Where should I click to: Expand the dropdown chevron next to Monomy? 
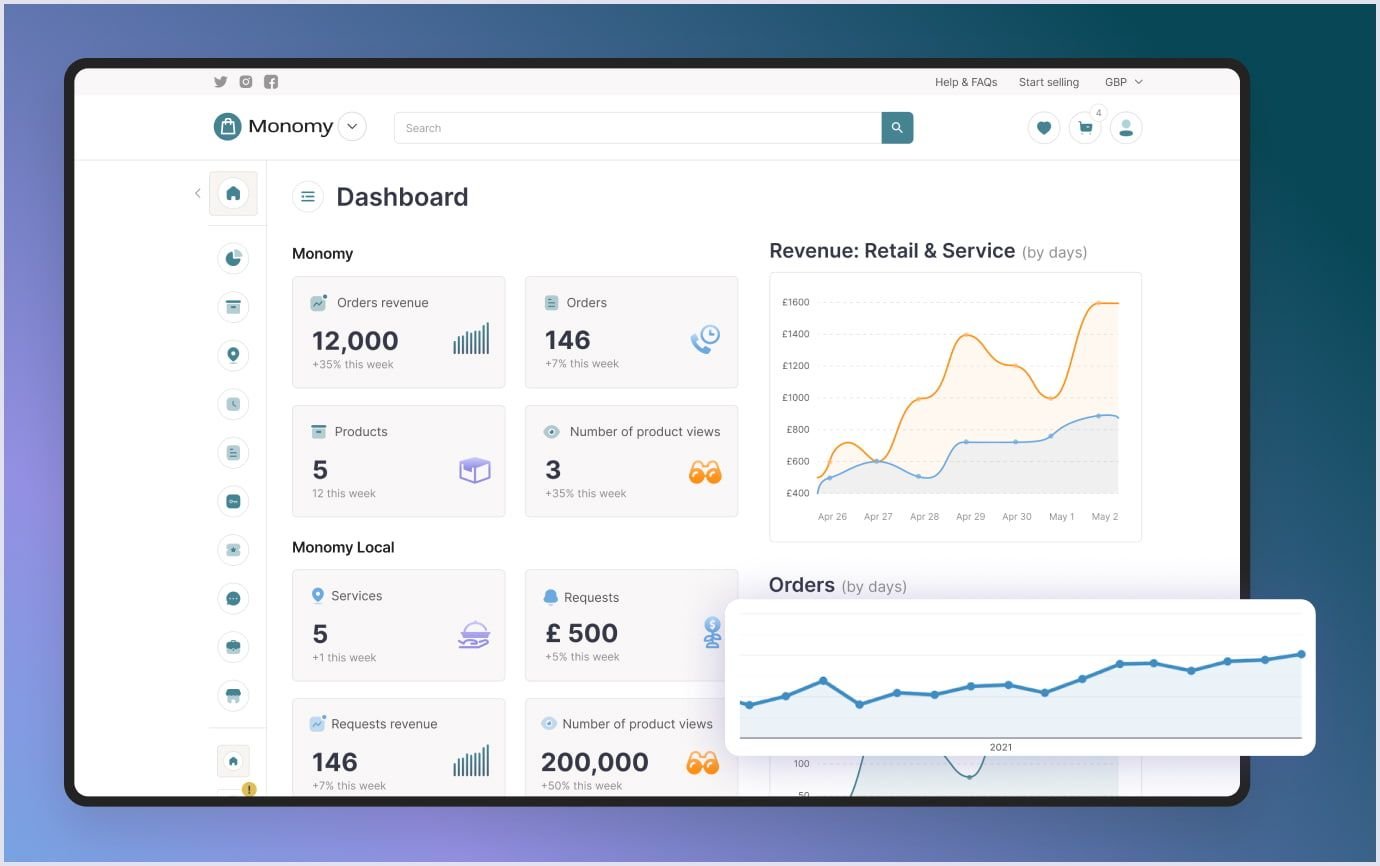(352, 127)
